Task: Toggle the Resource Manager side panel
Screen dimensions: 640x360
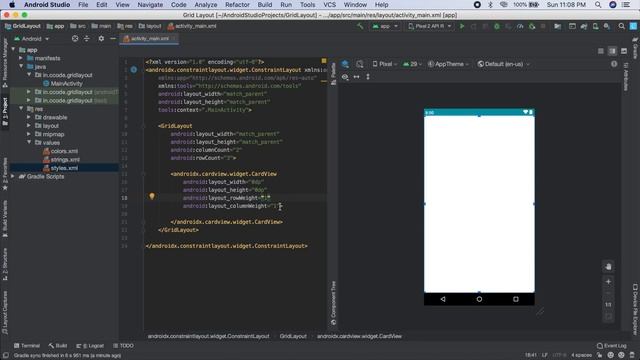Action: 5,63
